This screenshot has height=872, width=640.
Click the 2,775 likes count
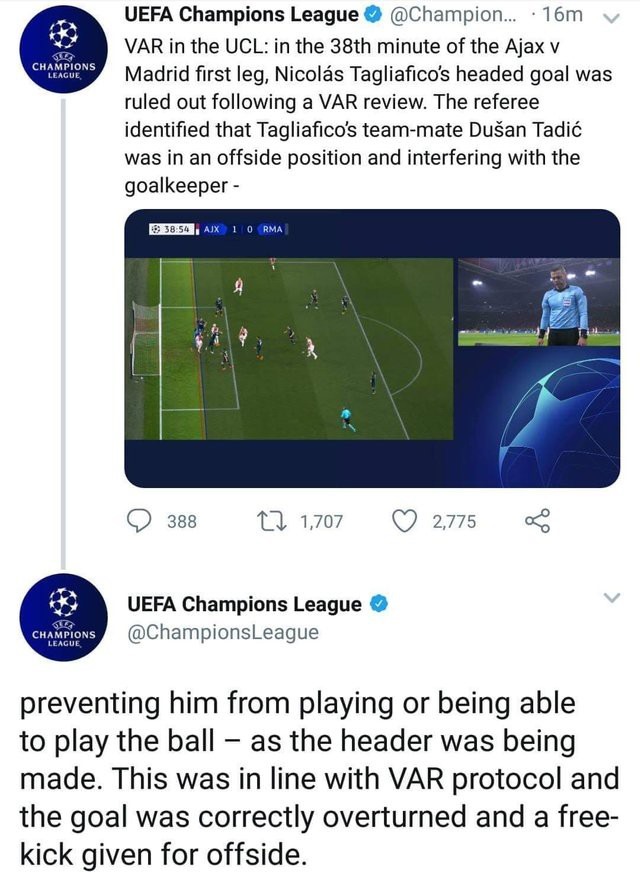click(x=454, y=522)
